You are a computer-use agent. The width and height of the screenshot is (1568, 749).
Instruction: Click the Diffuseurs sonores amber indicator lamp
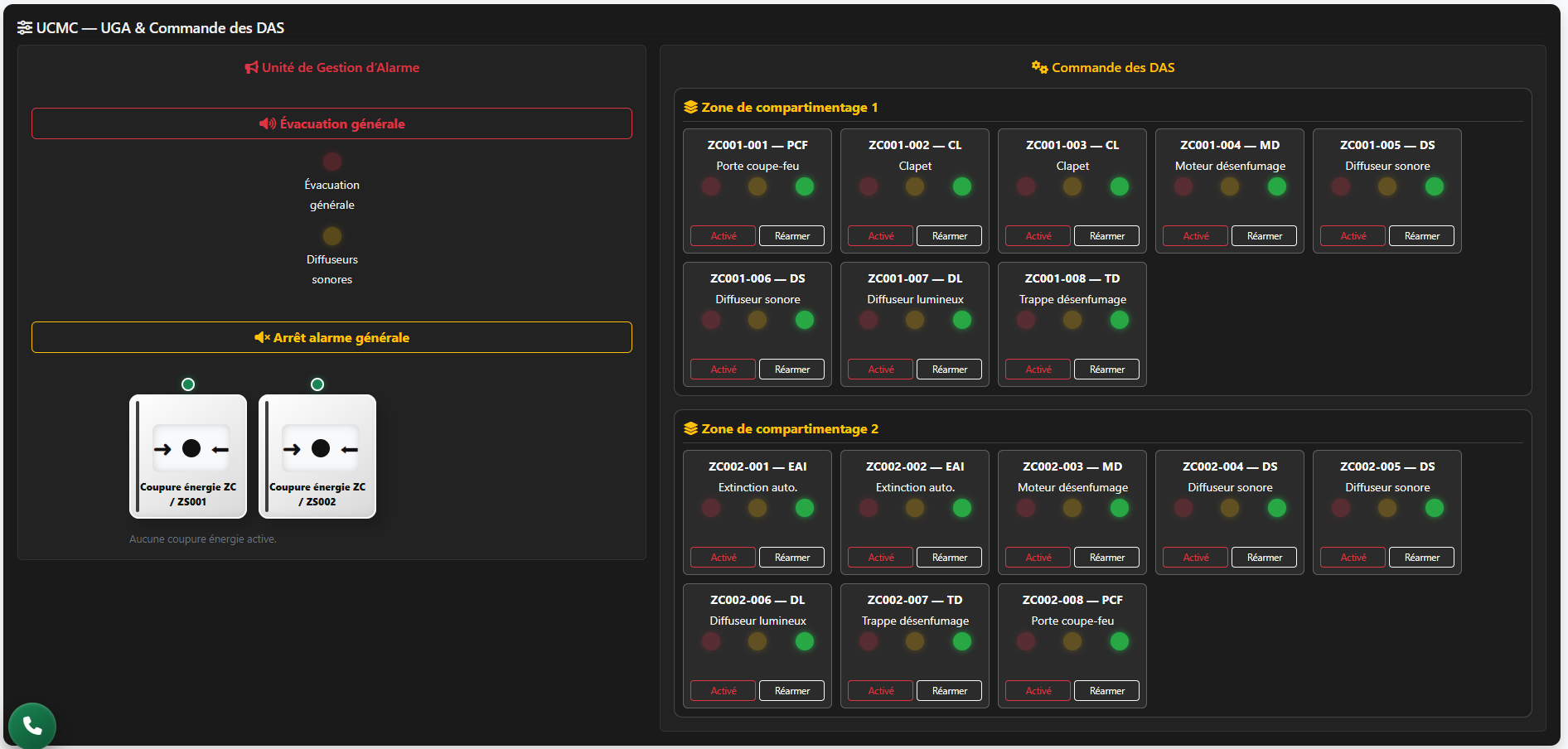point(332,236)
